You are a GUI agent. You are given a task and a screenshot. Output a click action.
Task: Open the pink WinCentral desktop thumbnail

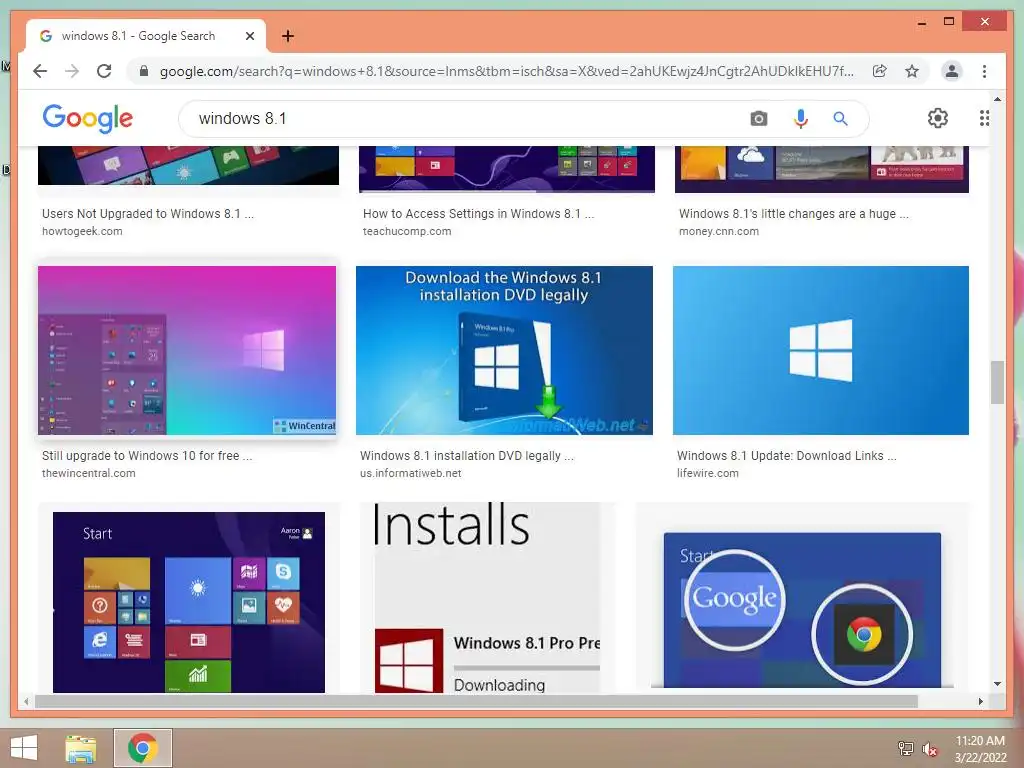(187, 350)
